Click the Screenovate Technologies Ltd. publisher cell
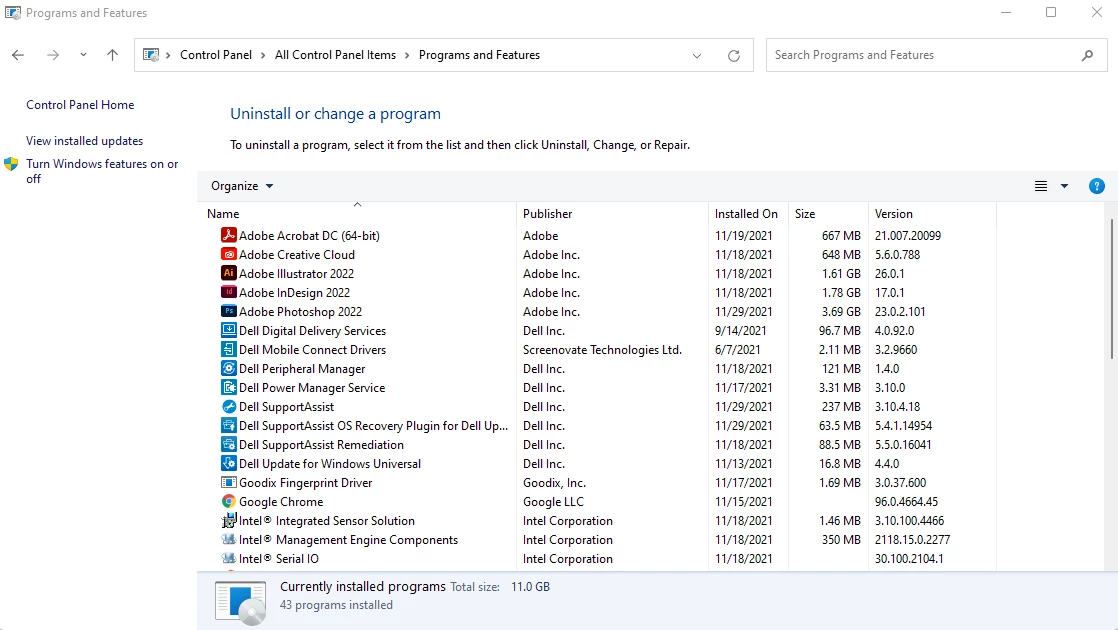This screenshot has height=630, width=1118. pyautogui.click(x=602, y=349)
